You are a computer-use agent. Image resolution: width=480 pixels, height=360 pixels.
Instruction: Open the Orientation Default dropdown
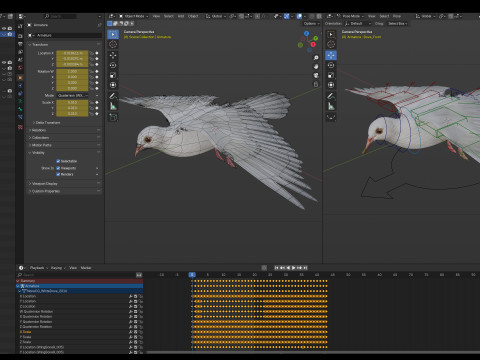(x=357, y=24)
